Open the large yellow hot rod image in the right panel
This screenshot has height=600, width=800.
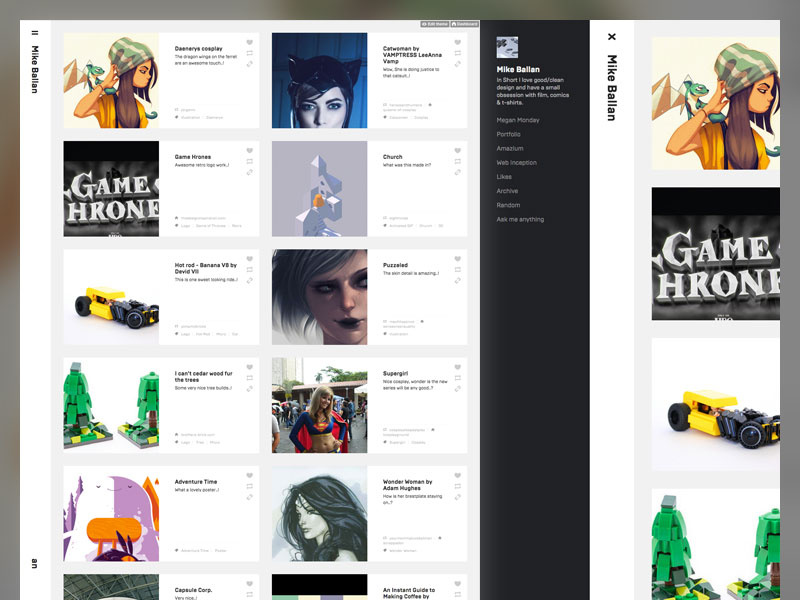click(x=715, y=404)
